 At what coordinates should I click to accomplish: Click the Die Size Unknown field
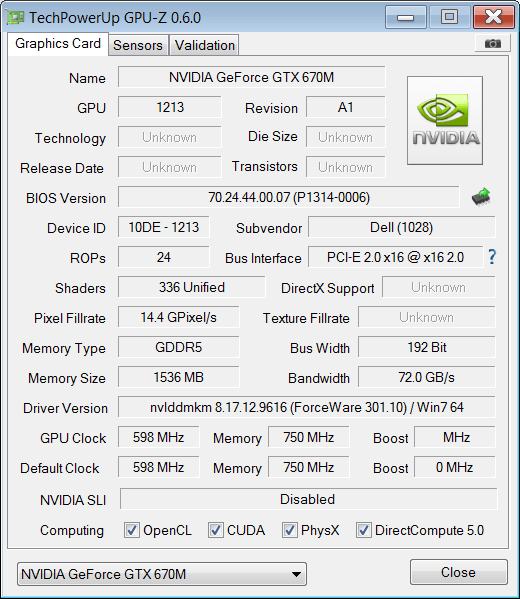point(345,137)
